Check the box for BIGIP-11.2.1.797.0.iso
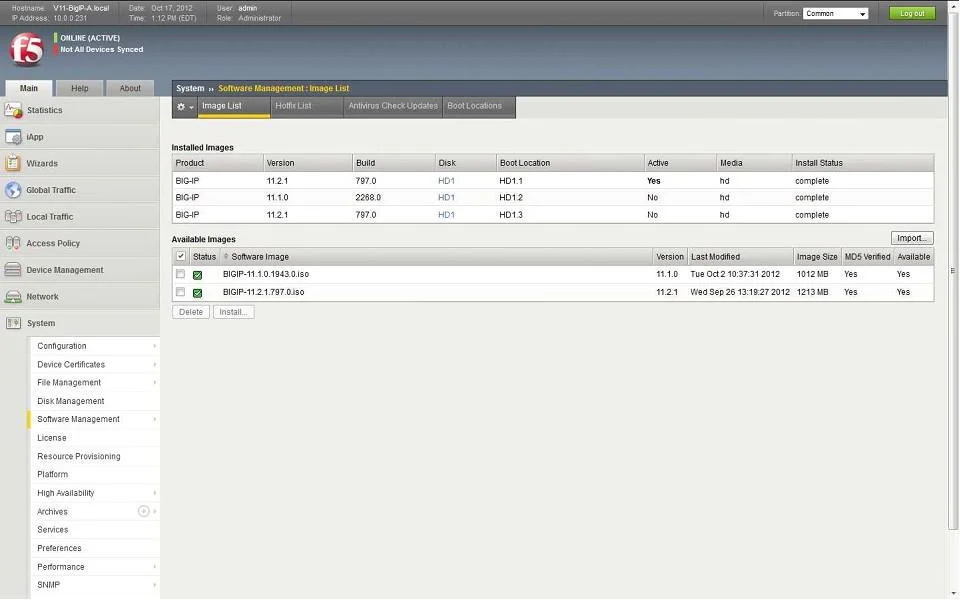Viewport: 960px width, 600px height. [x=181, y=291]
